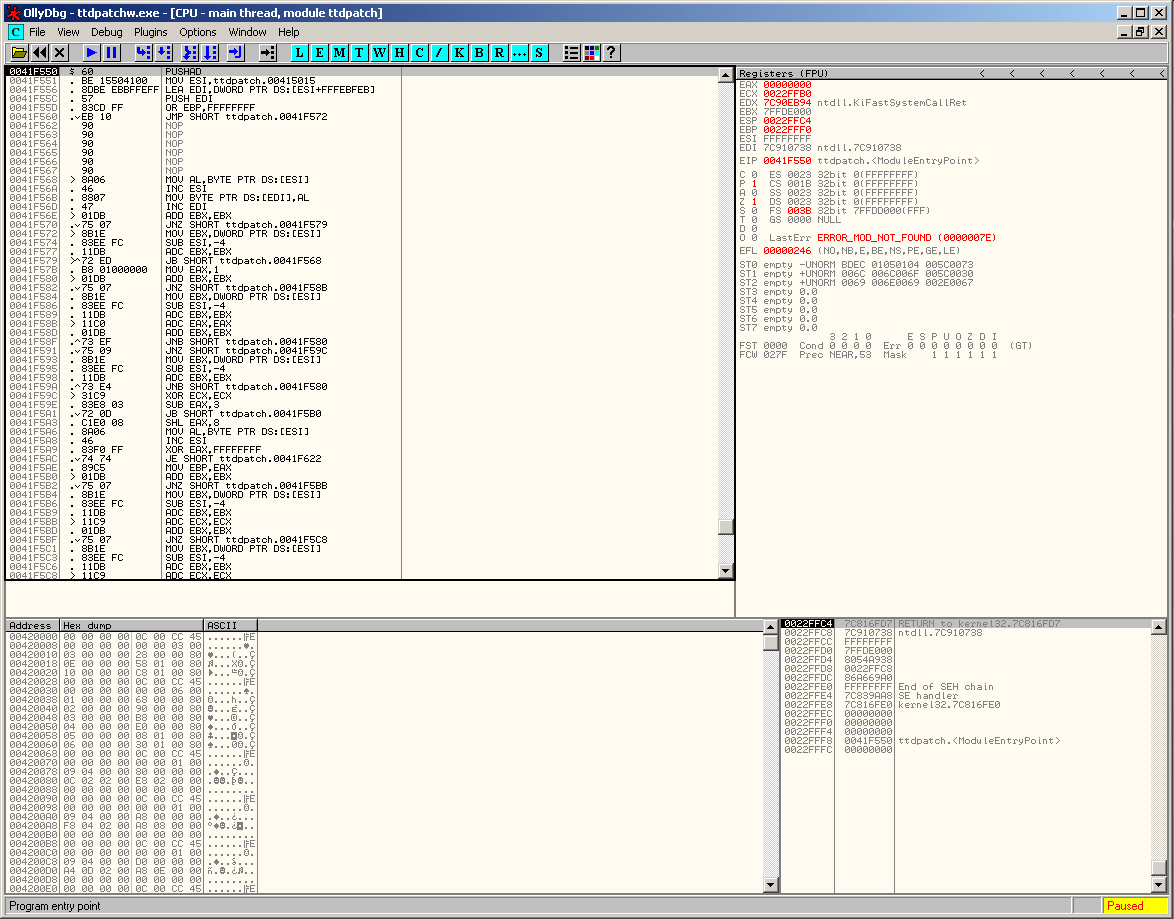Run the program with play icon
Screen dimensions: 1174x919
click(x=91, y=52)
